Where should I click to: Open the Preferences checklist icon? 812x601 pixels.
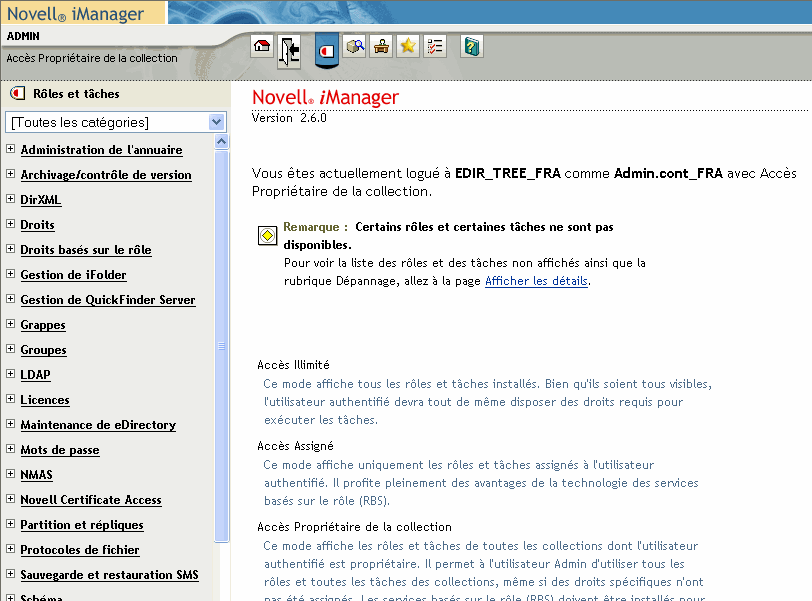pyautogui.click(x=435, y=47)
